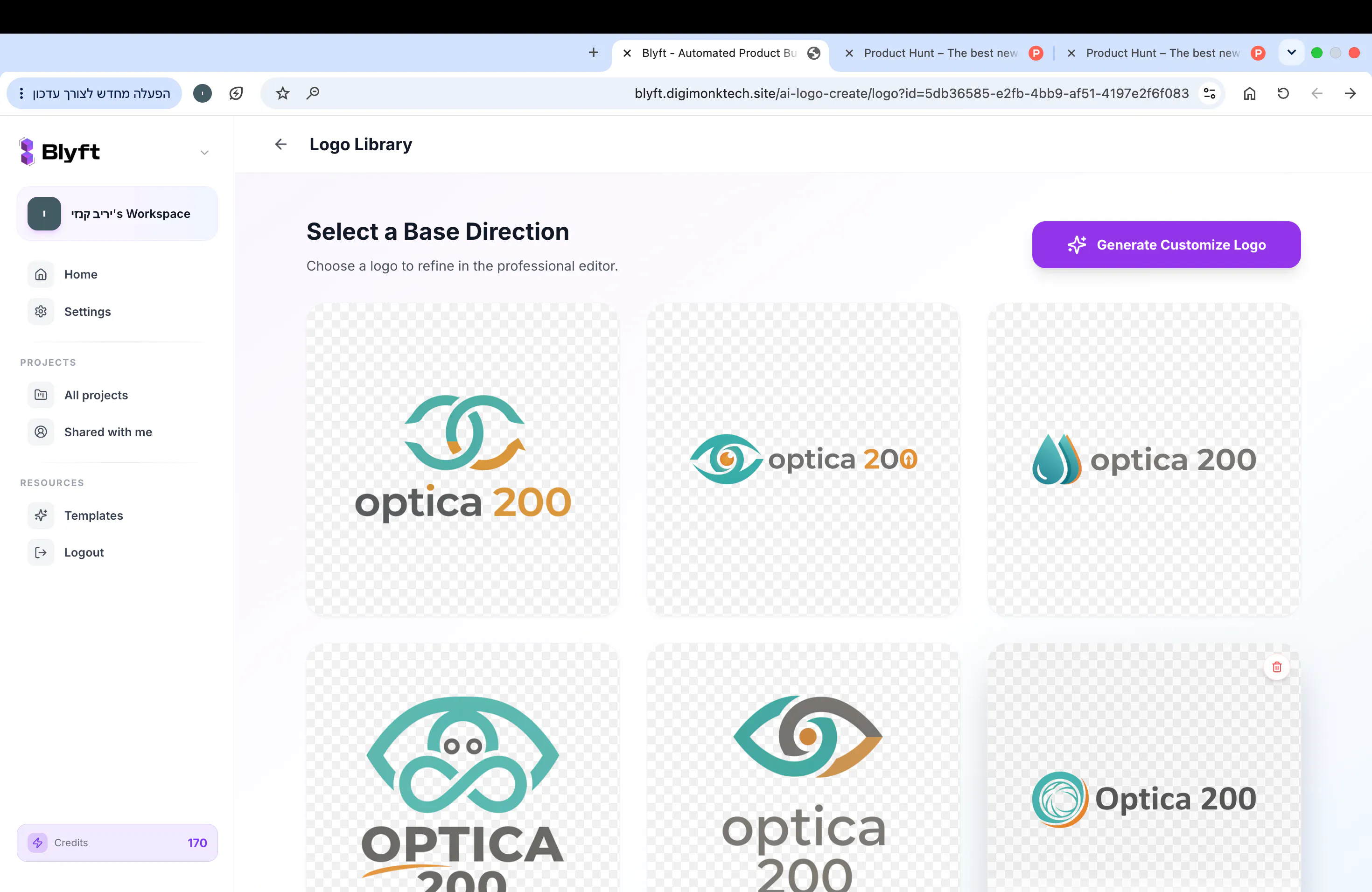Image resolution: width=1372 pixels, height=892 pixels.
Task: Delete the Optica 200 swirl logo via trash icon
Action: coord(1277,667)
